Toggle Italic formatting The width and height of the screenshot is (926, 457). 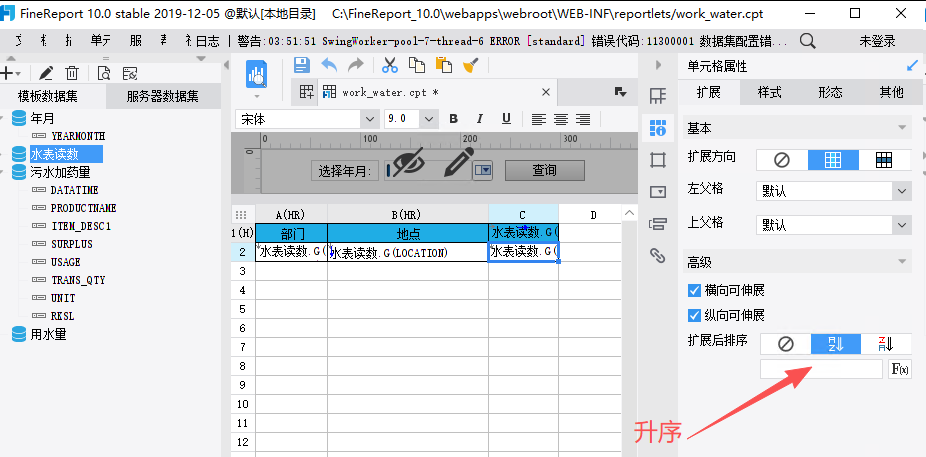click(x=480, y=119)
